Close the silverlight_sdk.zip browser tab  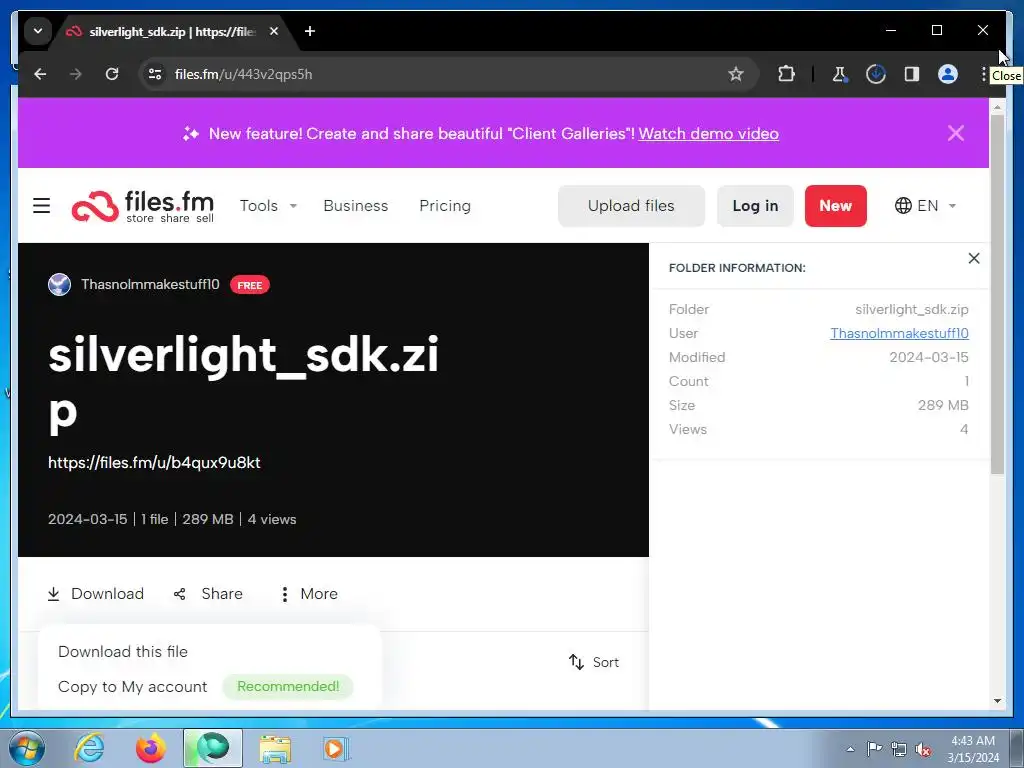pyautogui.click(x=274, y=31)
